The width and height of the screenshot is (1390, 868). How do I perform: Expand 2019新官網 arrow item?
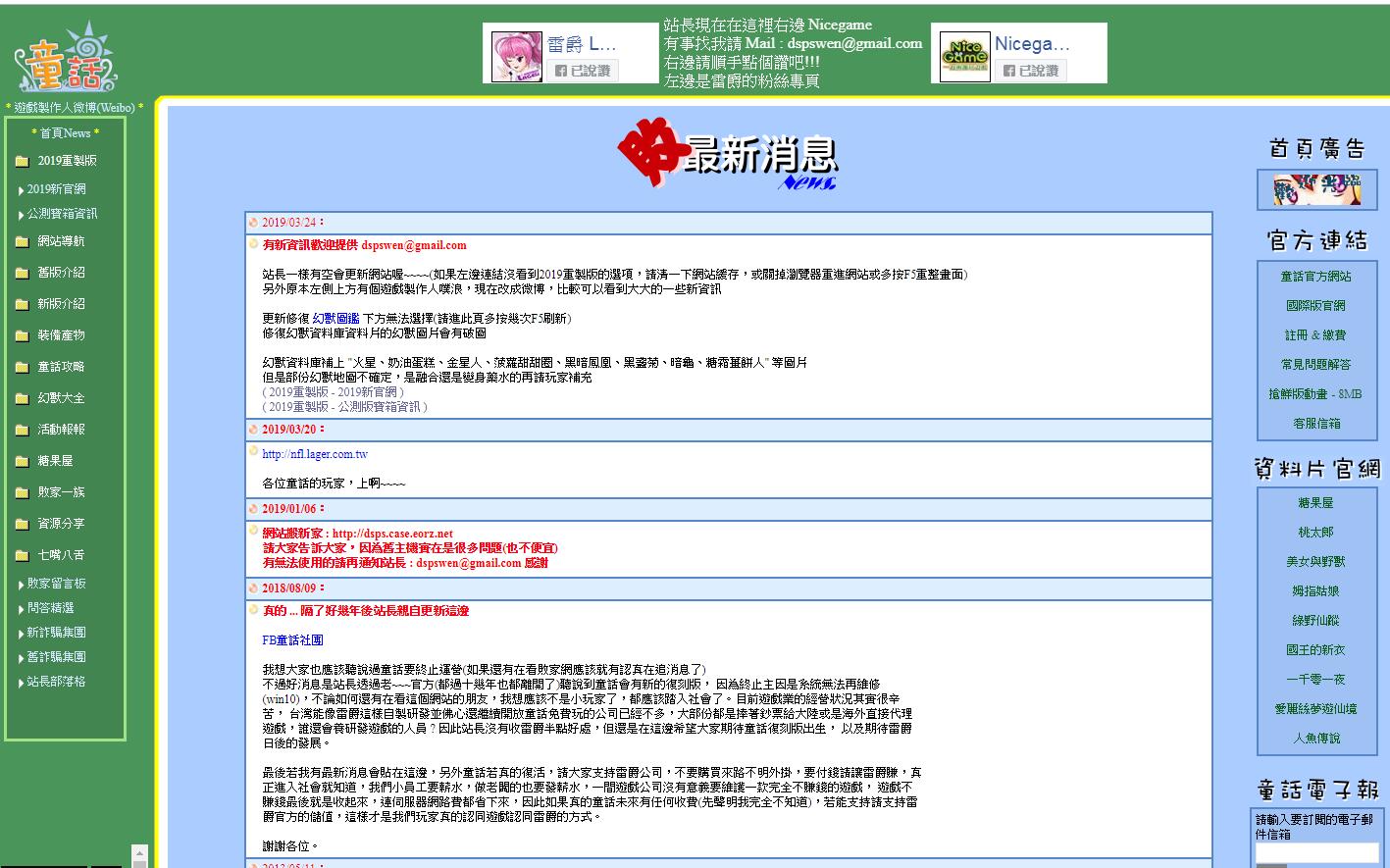point(51,189)
